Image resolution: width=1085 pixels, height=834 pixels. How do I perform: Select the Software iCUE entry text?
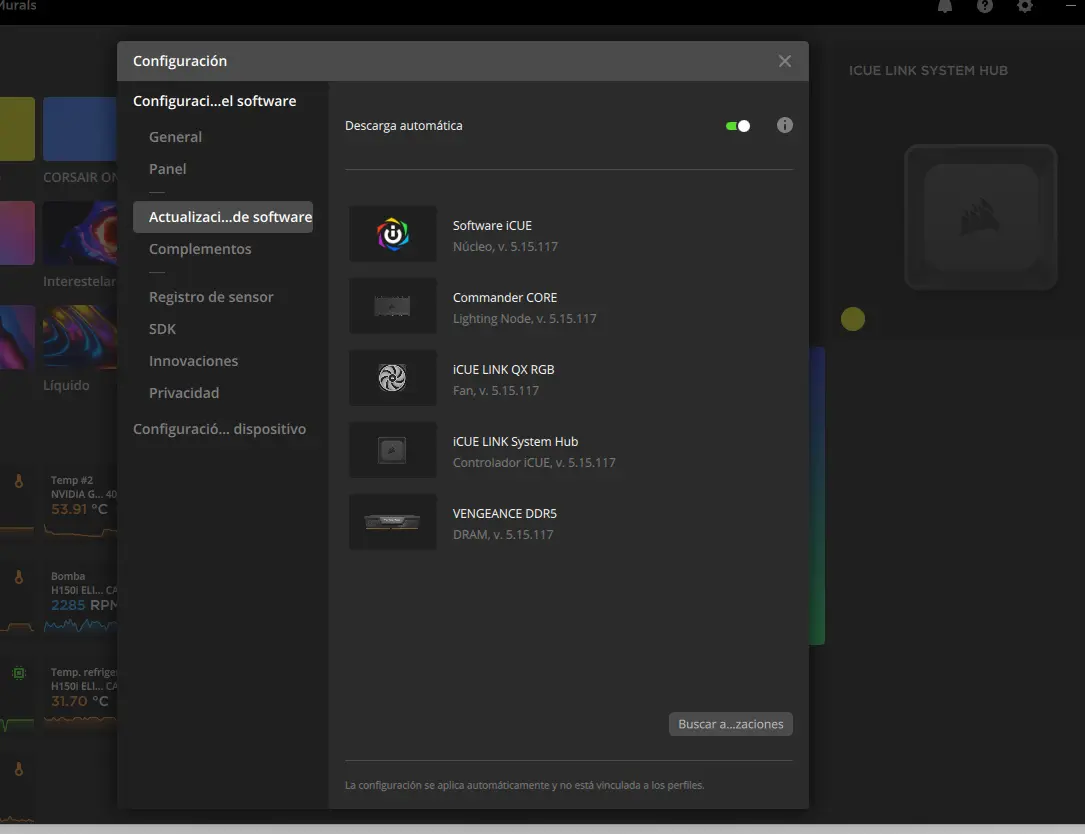(x=492, y=226)
